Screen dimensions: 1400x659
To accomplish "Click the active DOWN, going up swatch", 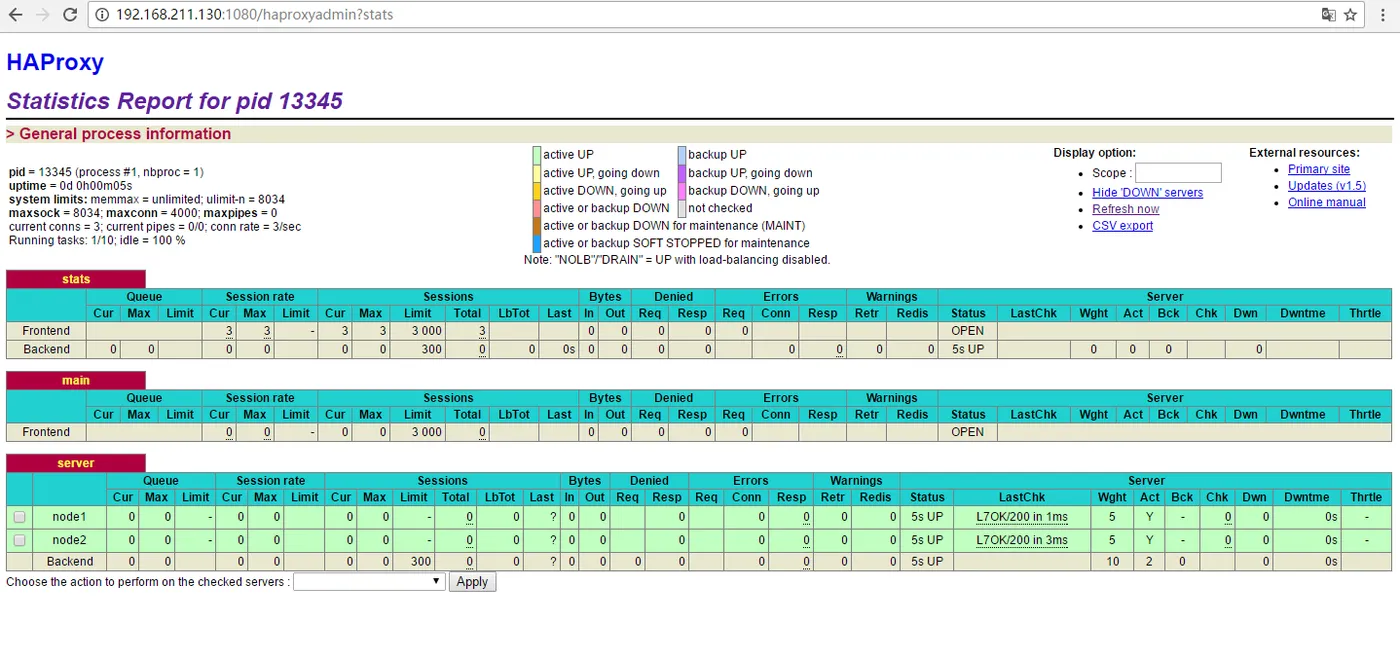I will pos(537,190).
